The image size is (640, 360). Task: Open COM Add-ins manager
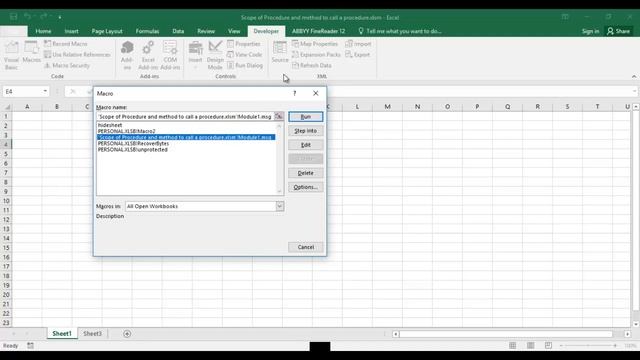click(x=170, y=56)
